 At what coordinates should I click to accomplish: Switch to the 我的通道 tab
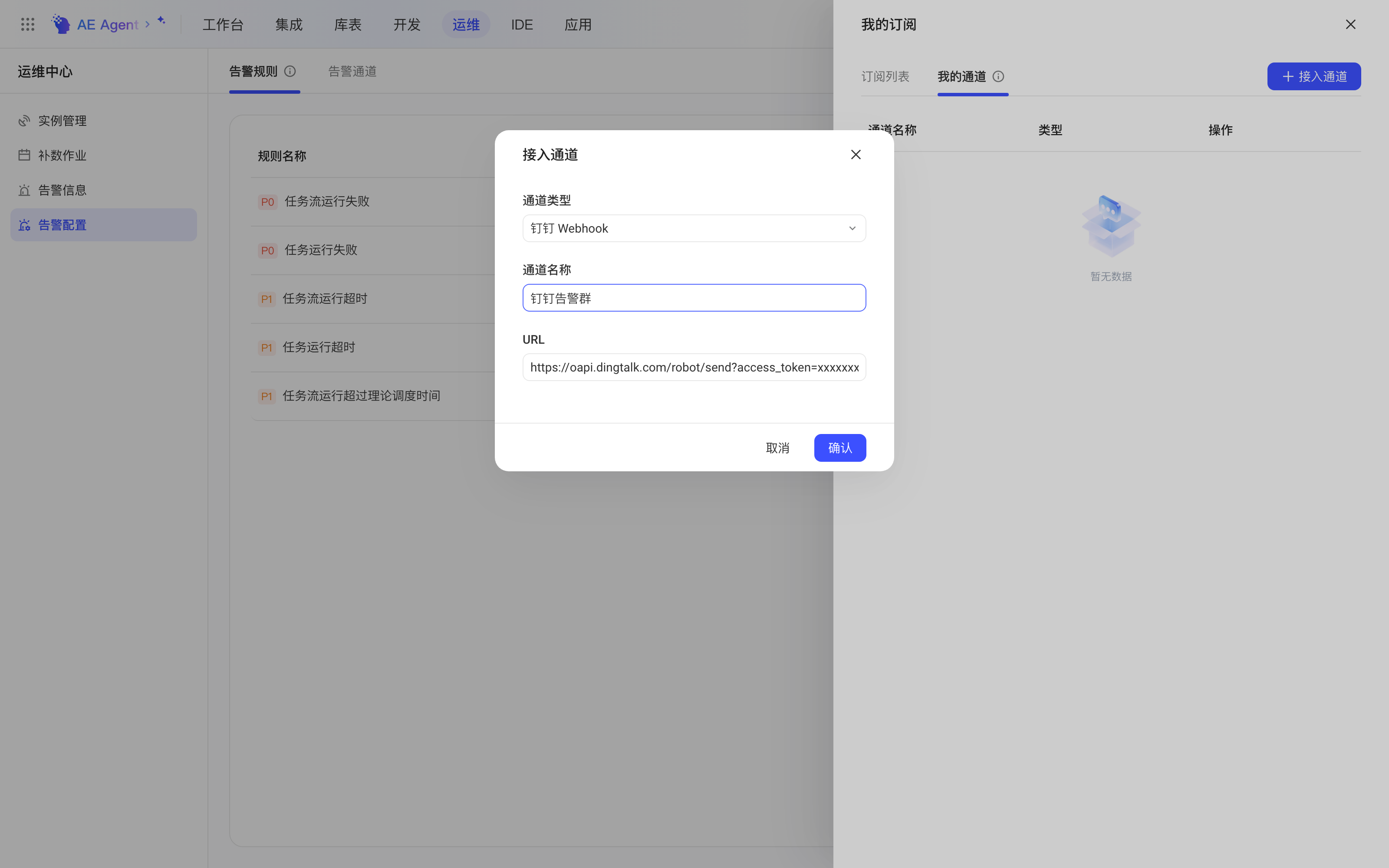point(961,76)
